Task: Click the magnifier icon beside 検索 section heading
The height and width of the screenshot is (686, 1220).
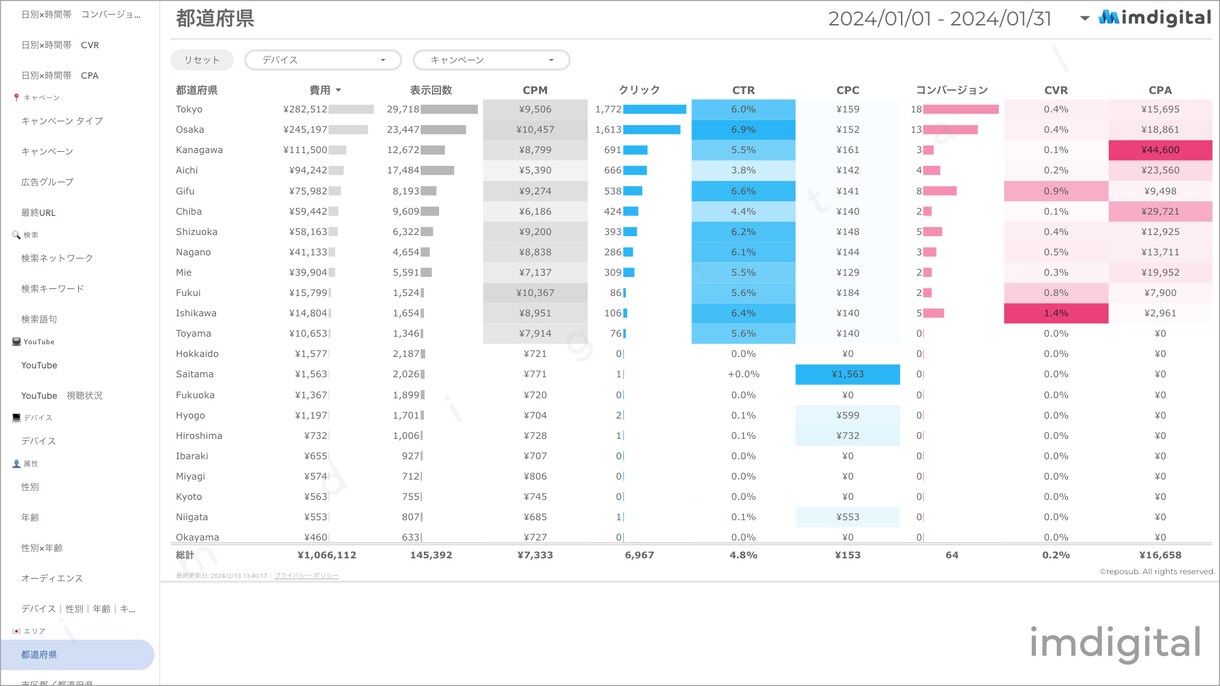Action: click(16, 235)
